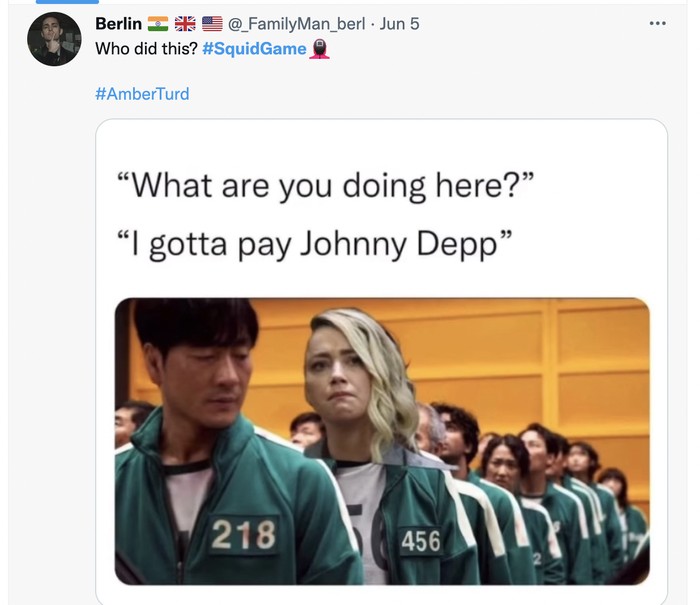
Task: Click the pink Squid Game guard emoji
Action: [x=320, y=49]
